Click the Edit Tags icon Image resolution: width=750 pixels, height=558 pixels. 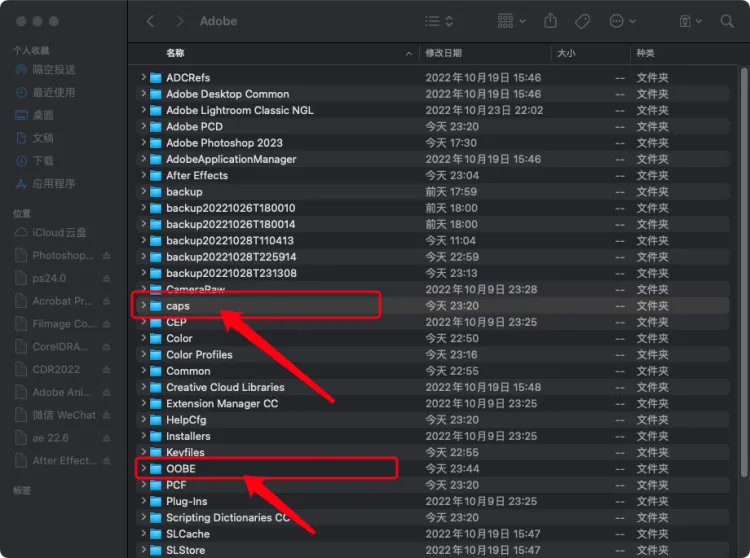click(582, 21)
